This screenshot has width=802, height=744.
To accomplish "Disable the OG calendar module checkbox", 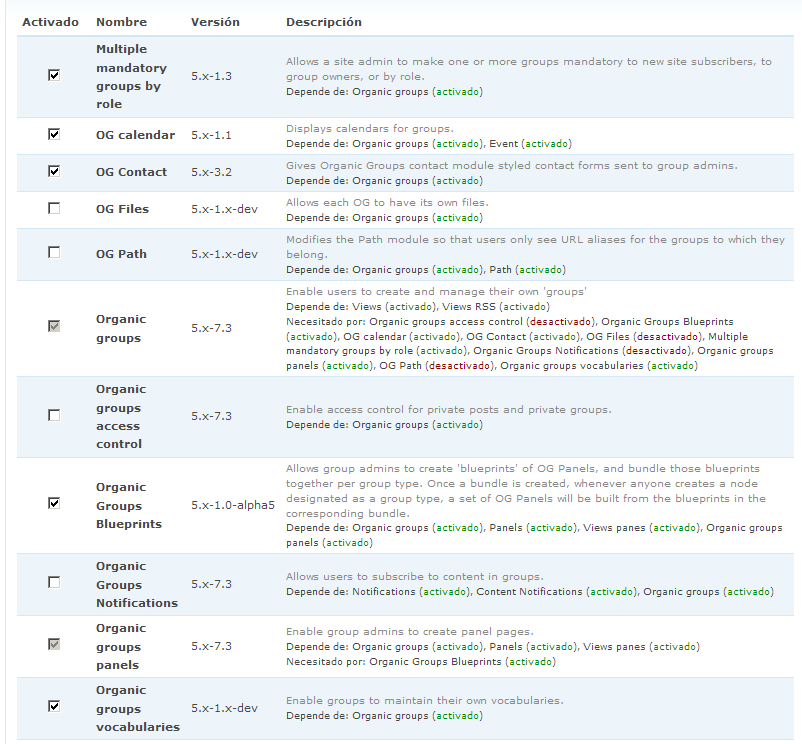I will 54,134.
